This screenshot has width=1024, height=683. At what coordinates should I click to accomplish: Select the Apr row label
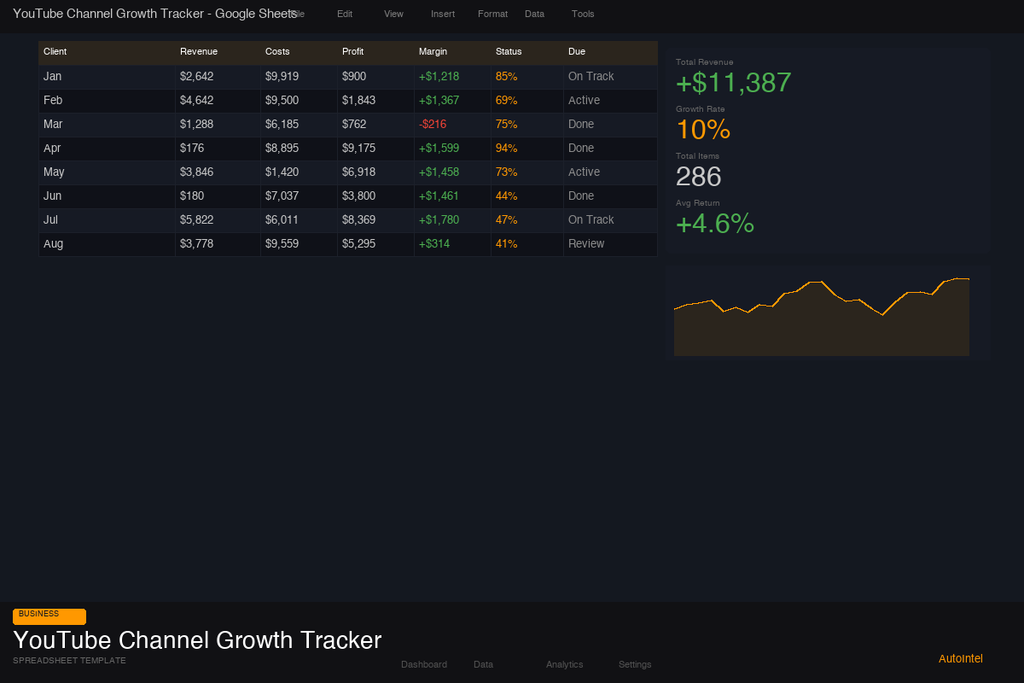pos(52,148)
